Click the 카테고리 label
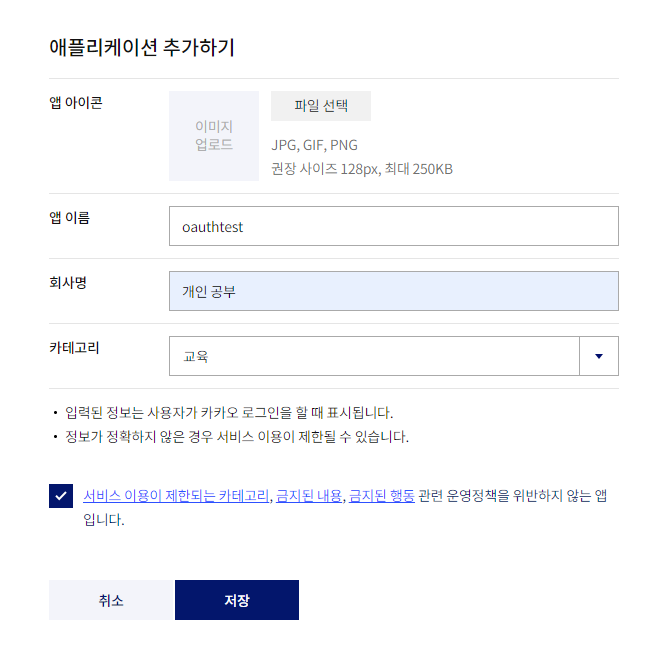 [x=74, y=348]
